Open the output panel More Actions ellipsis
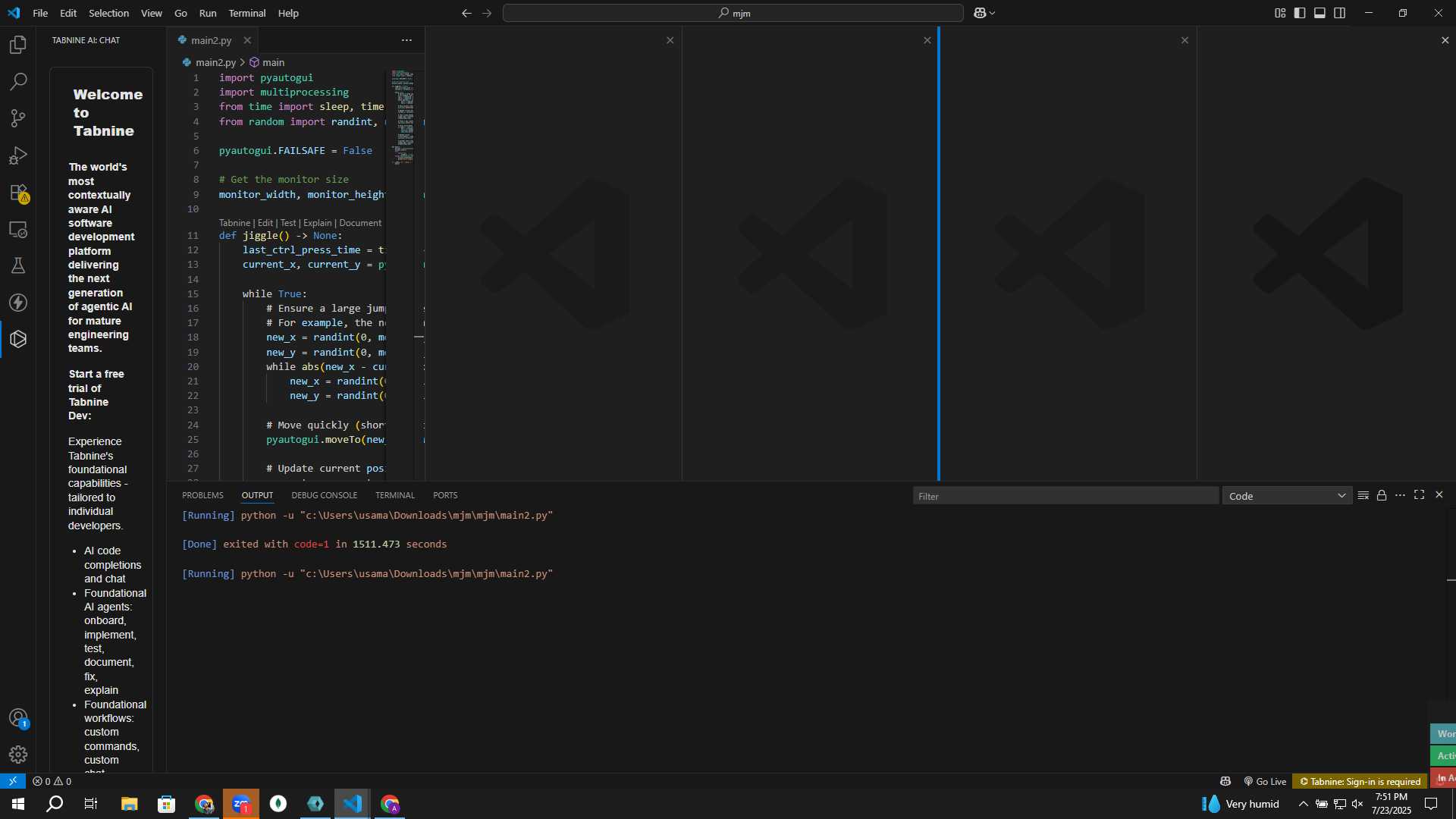Screen dimensions: 1456x819 click(x=1400, y=495)
